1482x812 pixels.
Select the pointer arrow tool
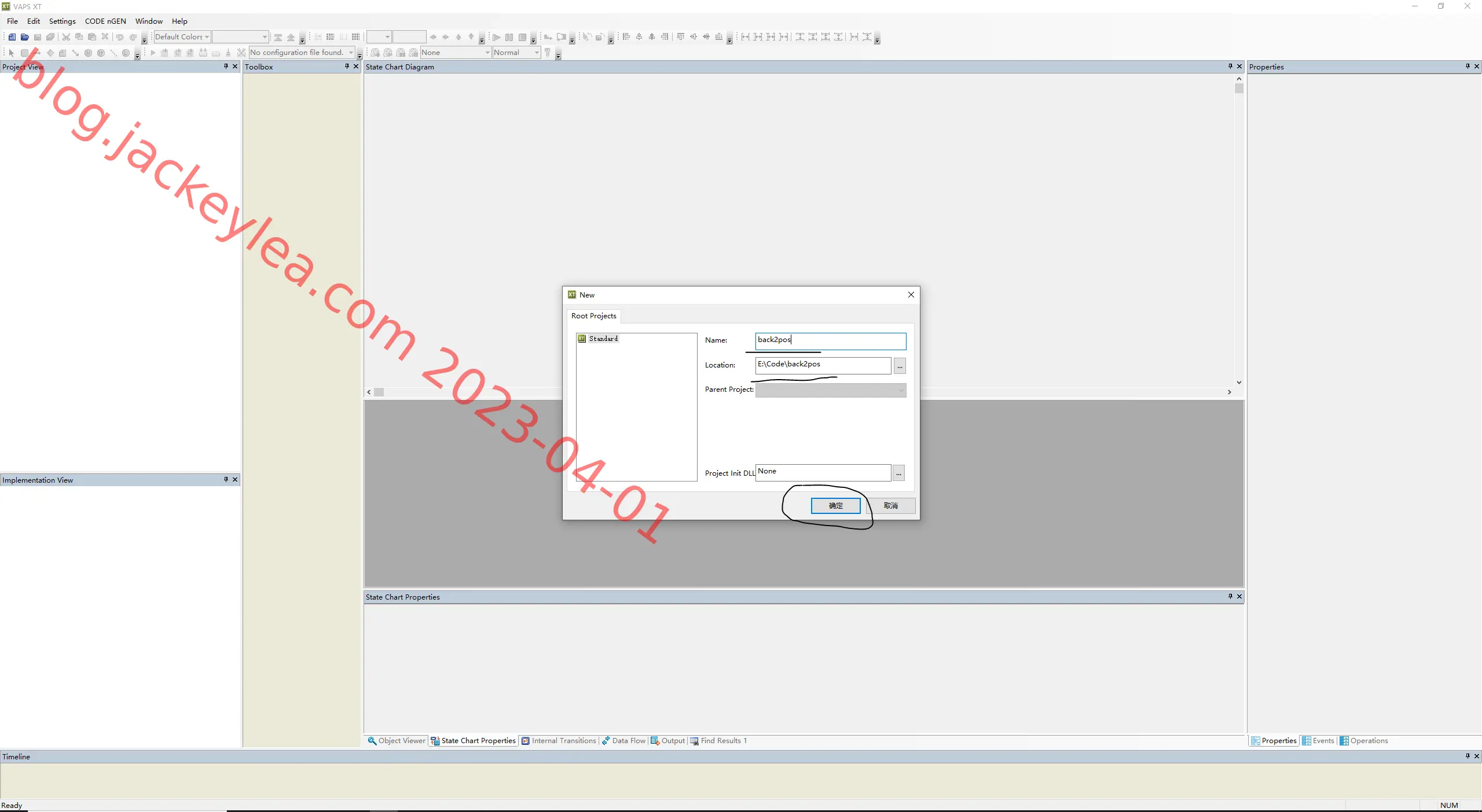point(11,53)
